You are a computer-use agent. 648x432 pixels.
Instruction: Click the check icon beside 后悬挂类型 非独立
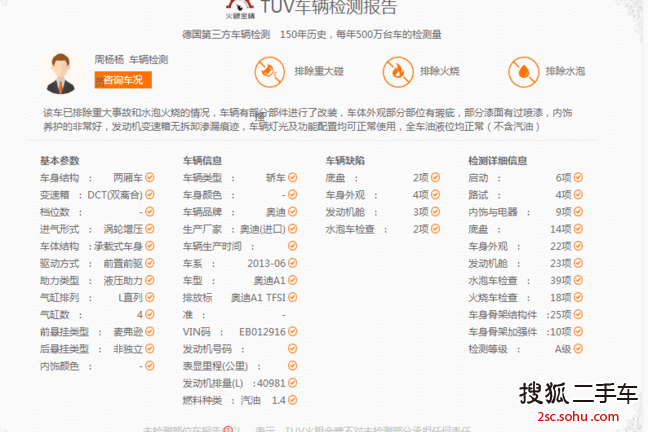(x=150, y=349)
